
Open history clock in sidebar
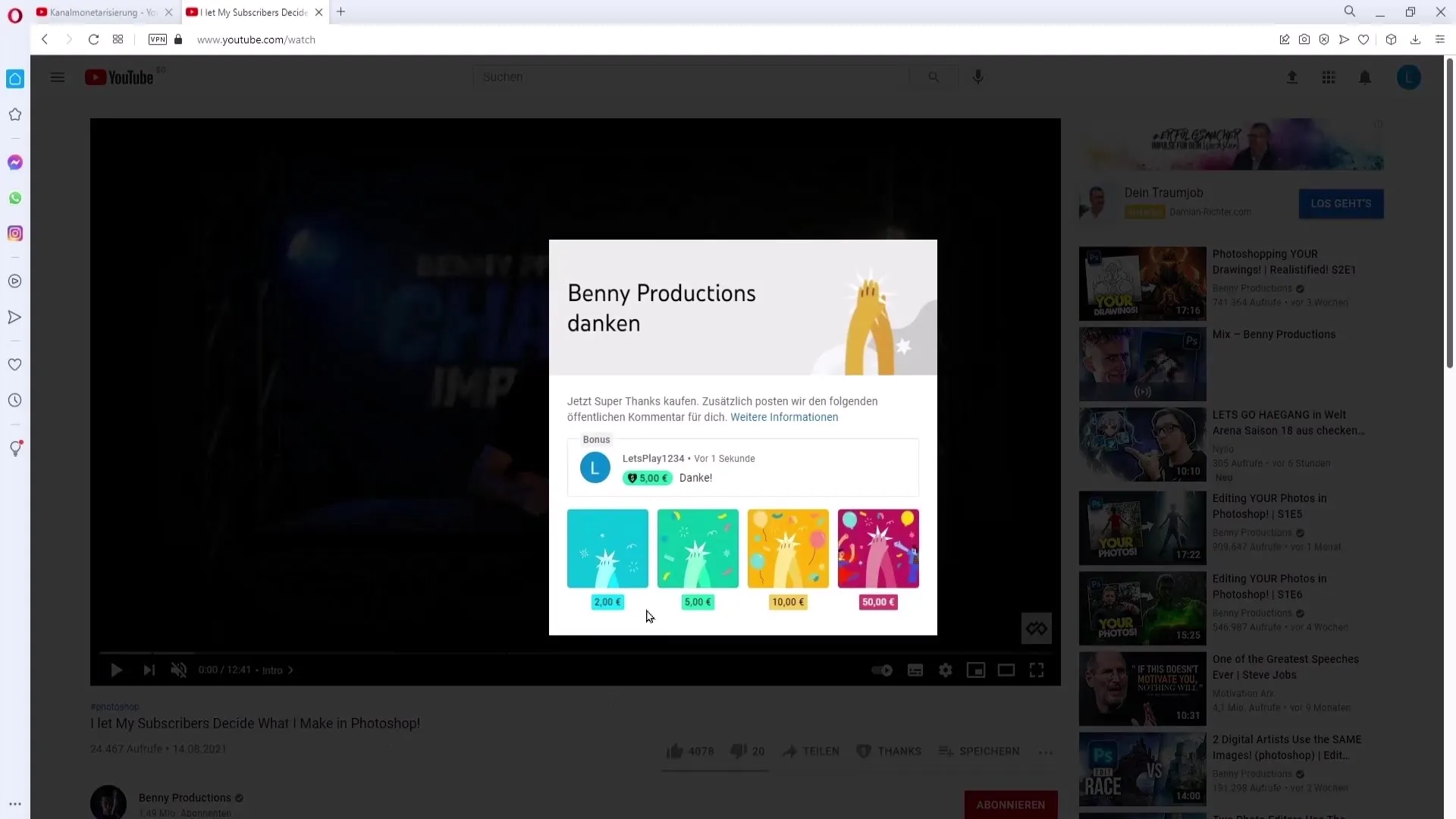[15, 400]
